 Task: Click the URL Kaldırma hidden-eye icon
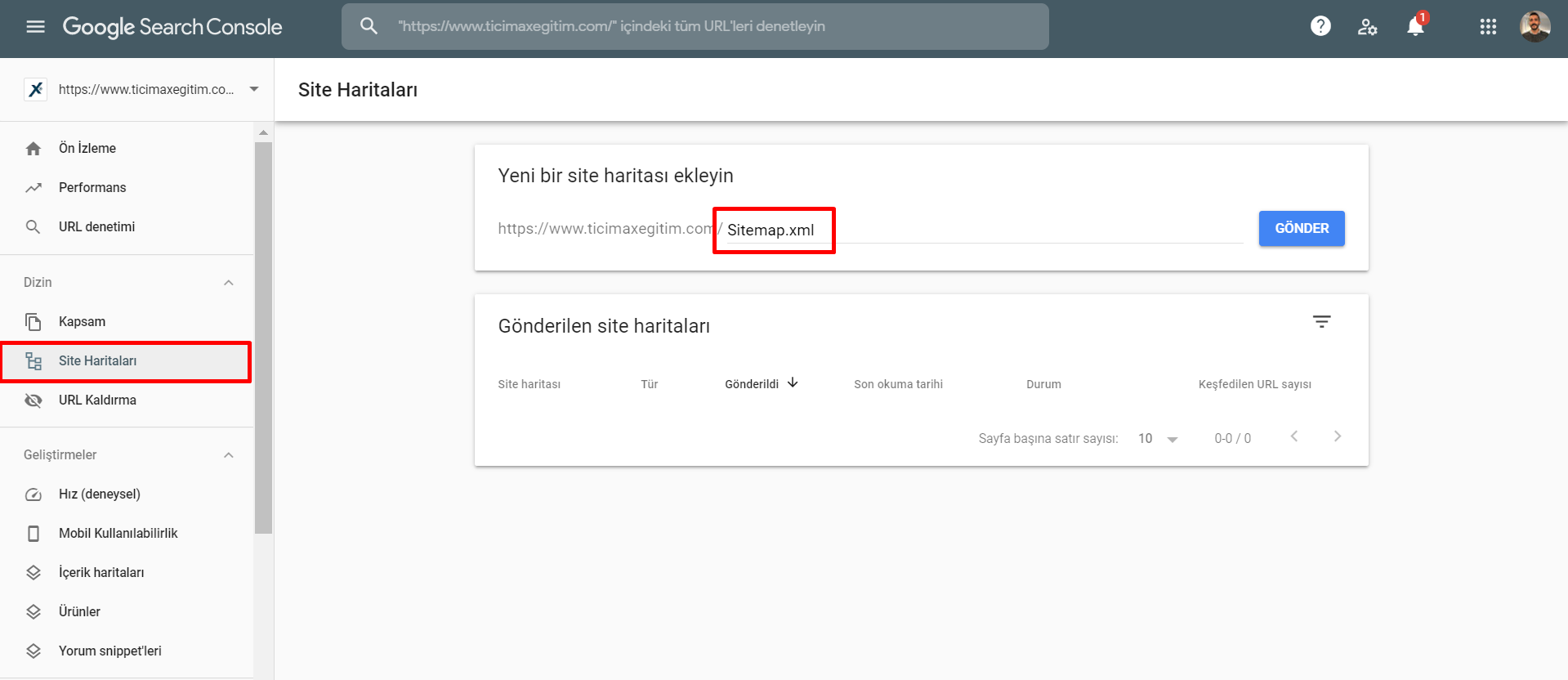click(34, 400)
